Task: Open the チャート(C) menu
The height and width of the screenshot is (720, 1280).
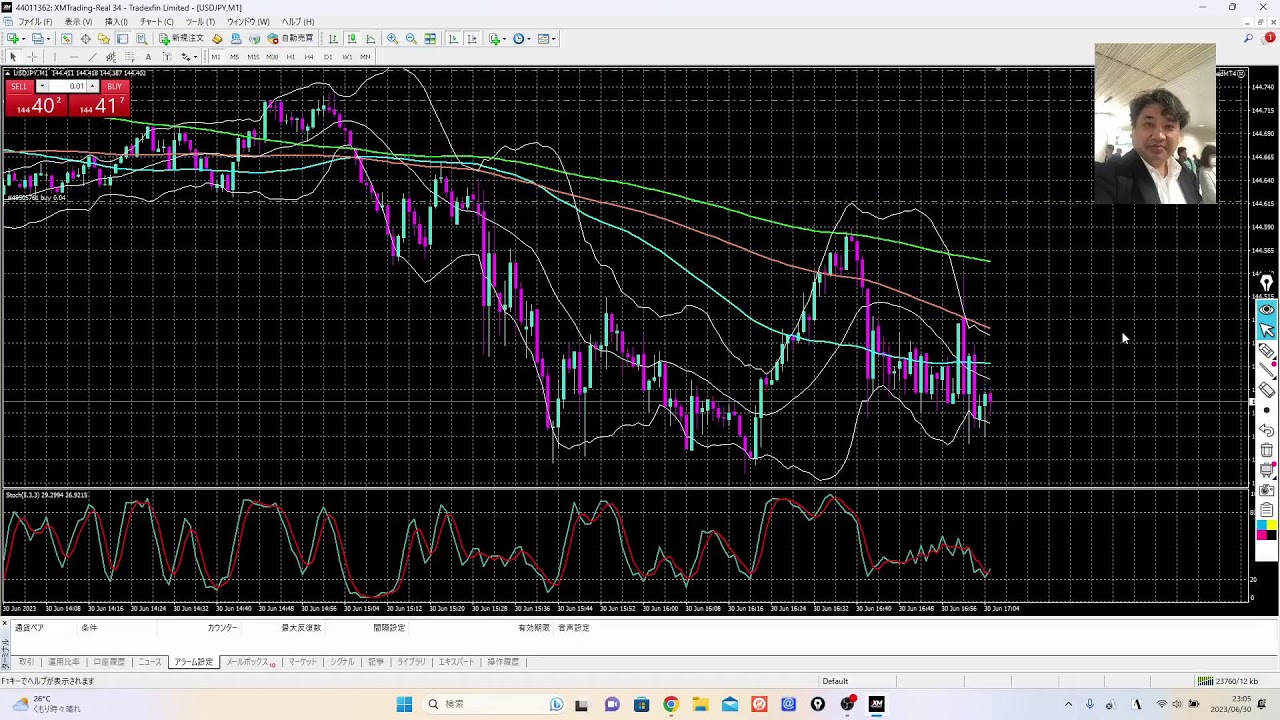Action: pos(156,22)
